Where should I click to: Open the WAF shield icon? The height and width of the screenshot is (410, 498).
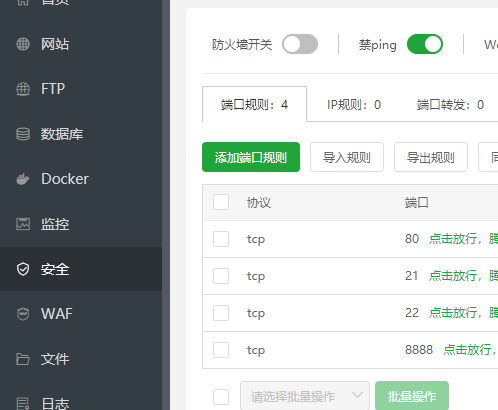tap(23, 314)
